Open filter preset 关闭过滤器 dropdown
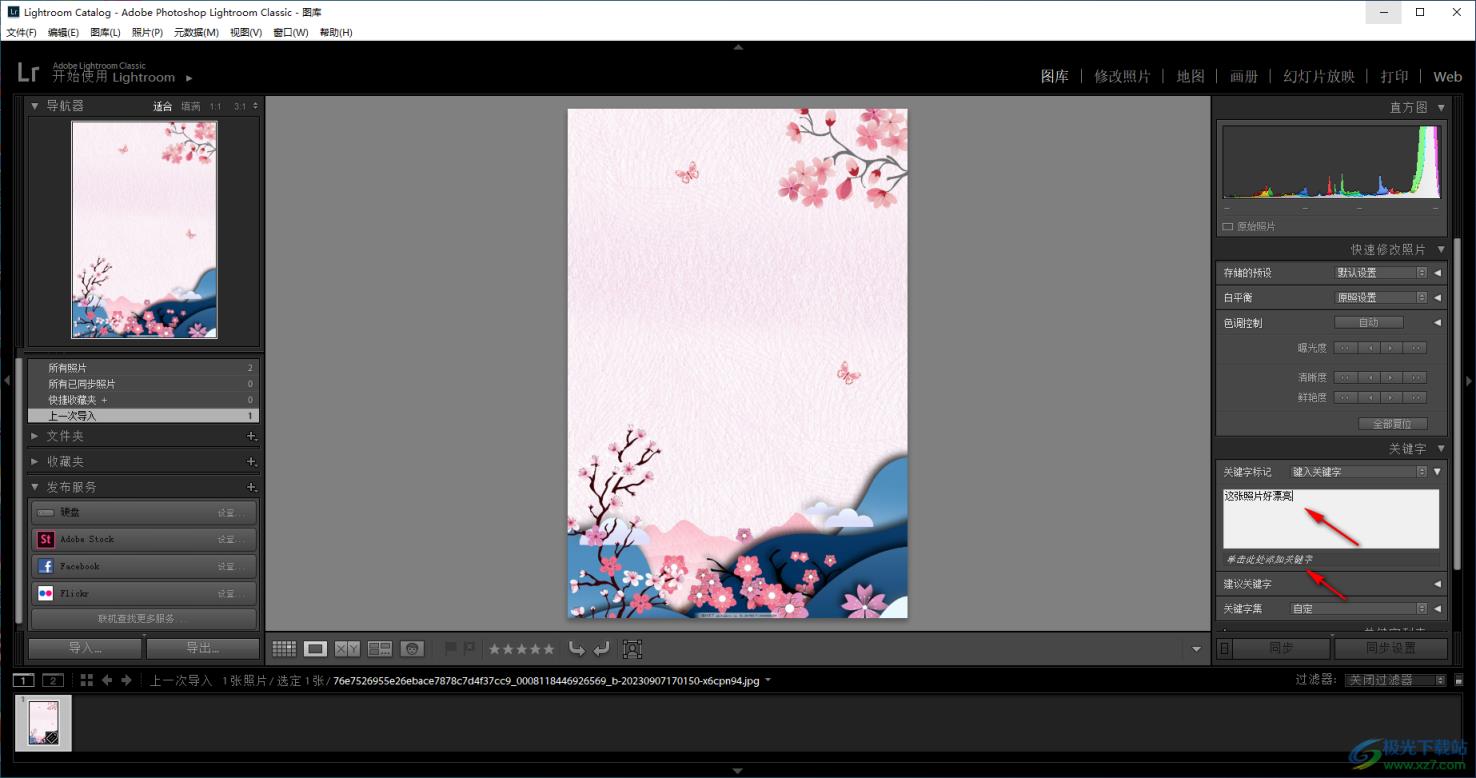The width and height of the screenshot is (1476, 778). [1395, 680]
